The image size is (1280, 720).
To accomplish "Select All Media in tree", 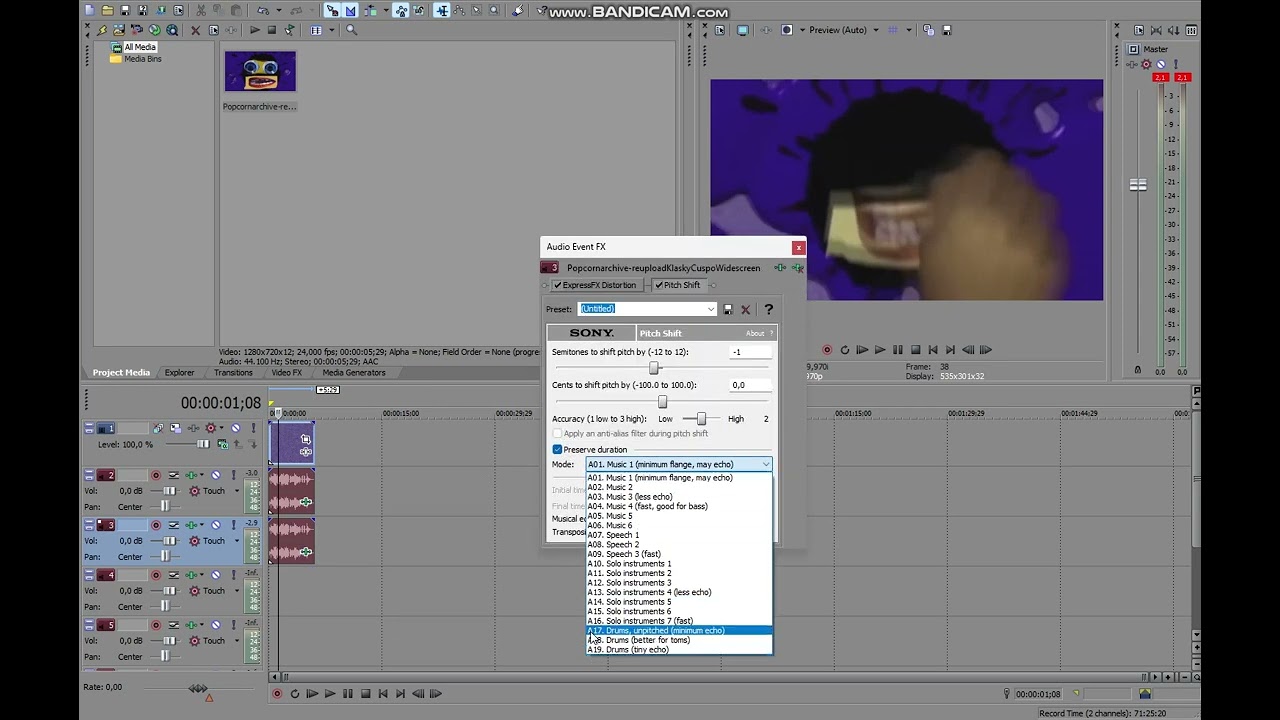I will 140,47.
